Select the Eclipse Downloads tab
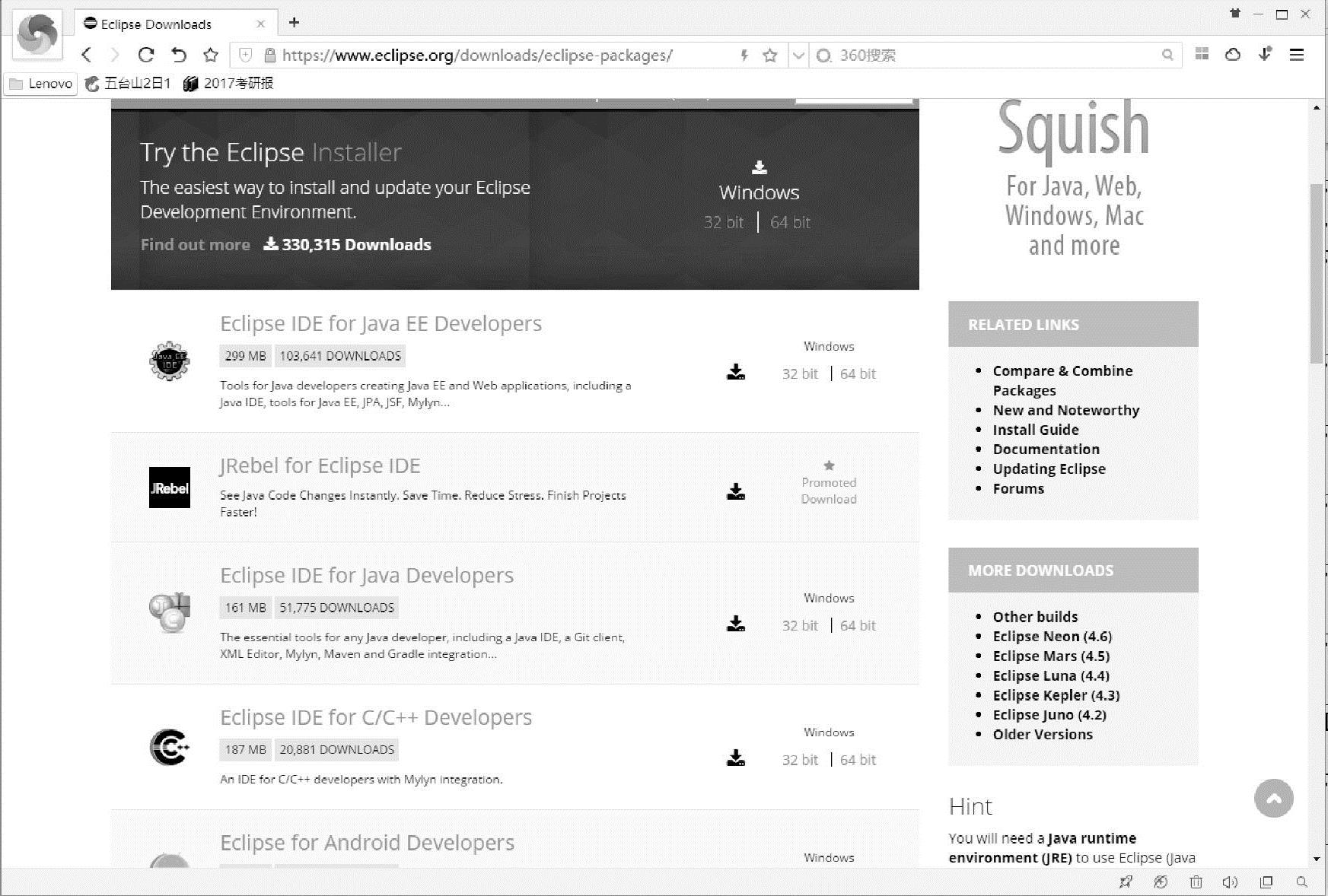Viewport: 1328px width, 896px height. tap(176, 24)
